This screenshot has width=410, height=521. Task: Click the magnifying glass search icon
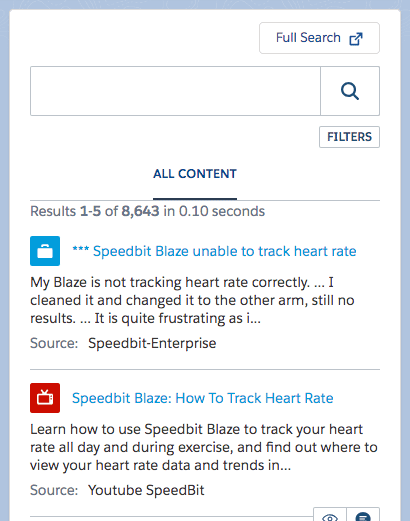[x=350, y=91]
